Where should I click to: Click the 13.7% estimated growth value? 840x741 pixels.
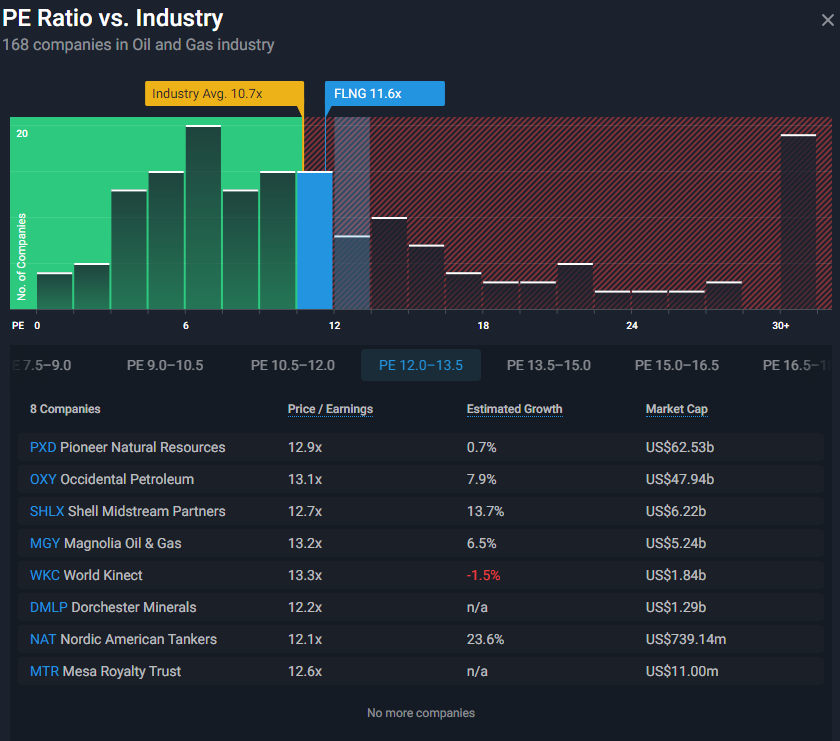(485, 511)
